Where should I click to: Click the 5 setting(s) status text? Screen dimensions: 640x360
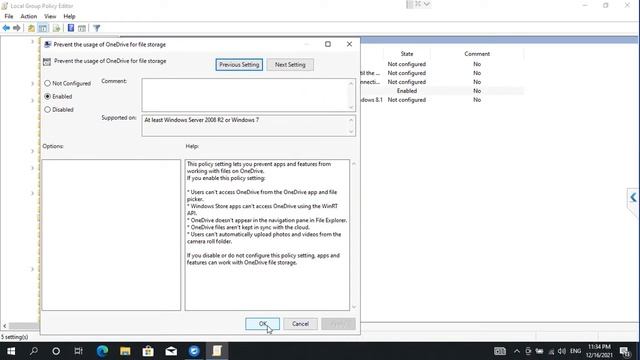(x=14, y=337)
